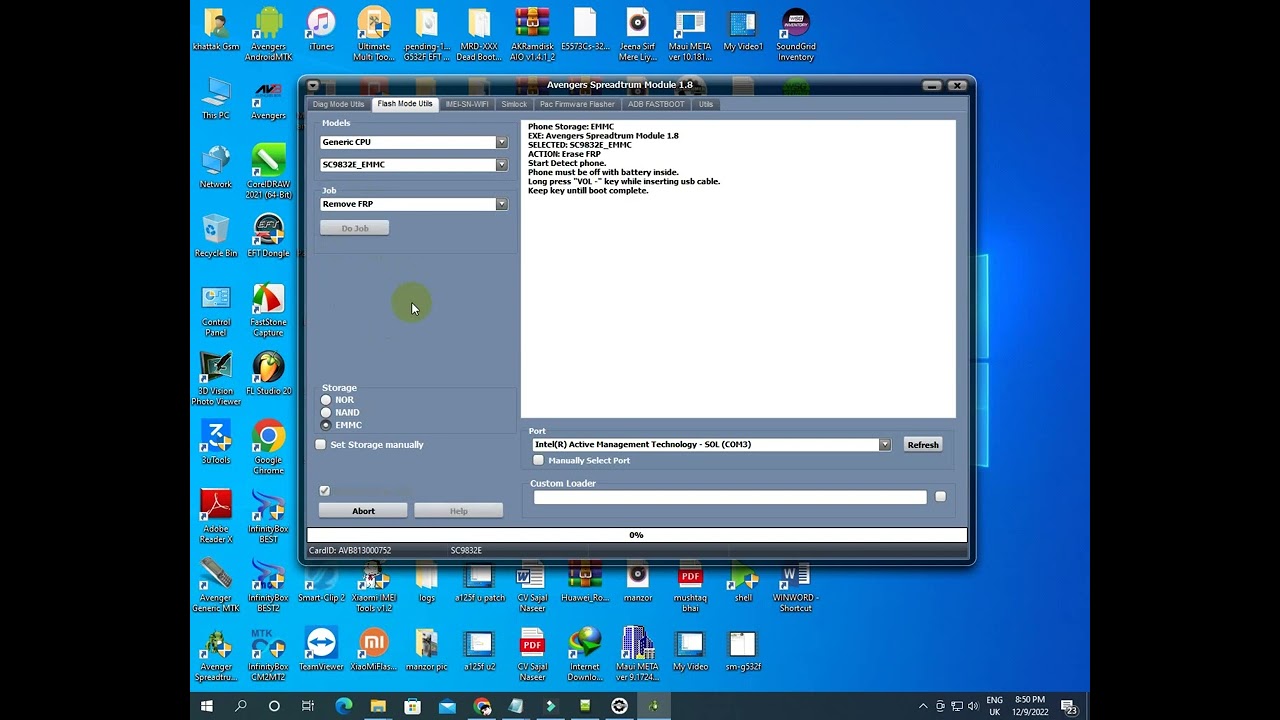Open Avengers AndroidMTK desktop shortcut
Screen dimensions: 1280x720
tap(268, 35)
